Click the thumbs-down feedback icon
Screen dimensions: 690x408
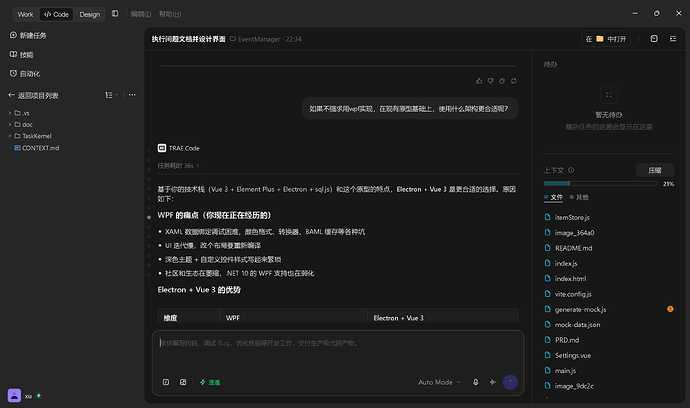[x=490, y=81]
